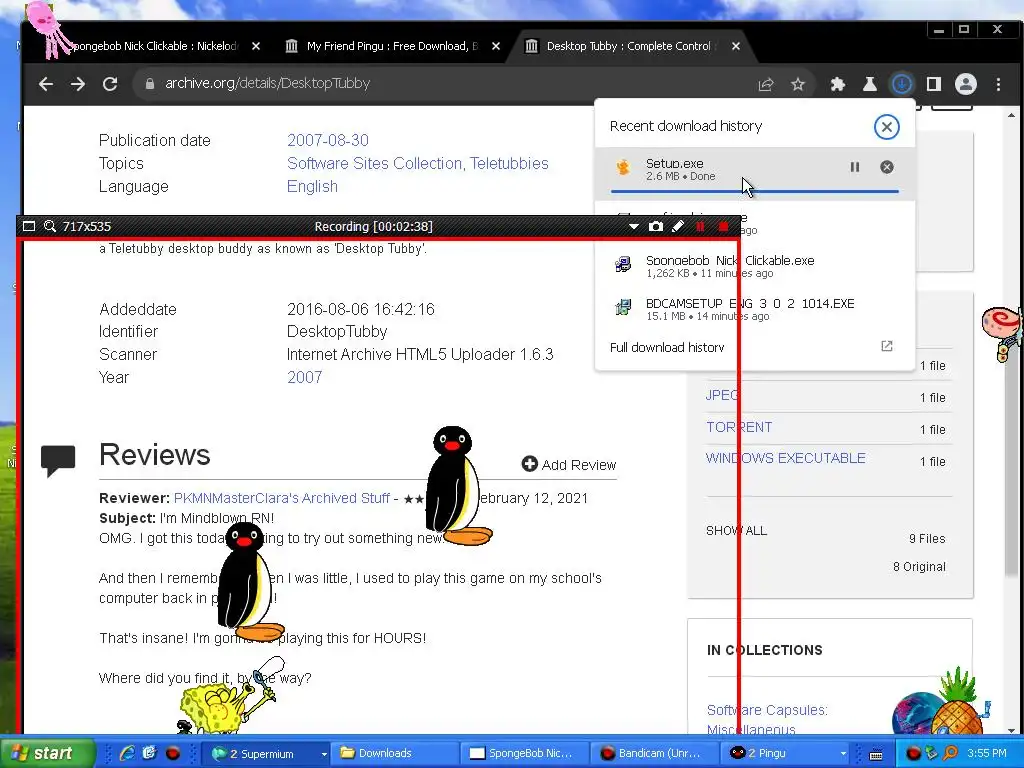Click SHOW ALL files

click(737, 531)
